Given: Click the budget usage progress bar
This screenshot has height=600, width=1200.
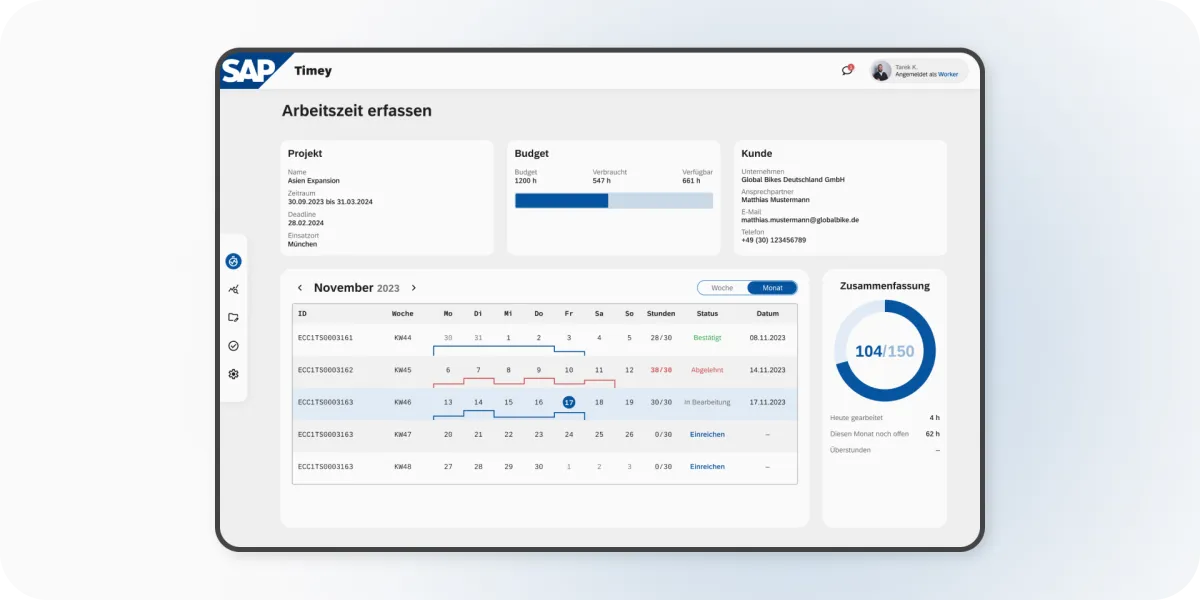Looking at the screenshot, I should tap(613, 200).
